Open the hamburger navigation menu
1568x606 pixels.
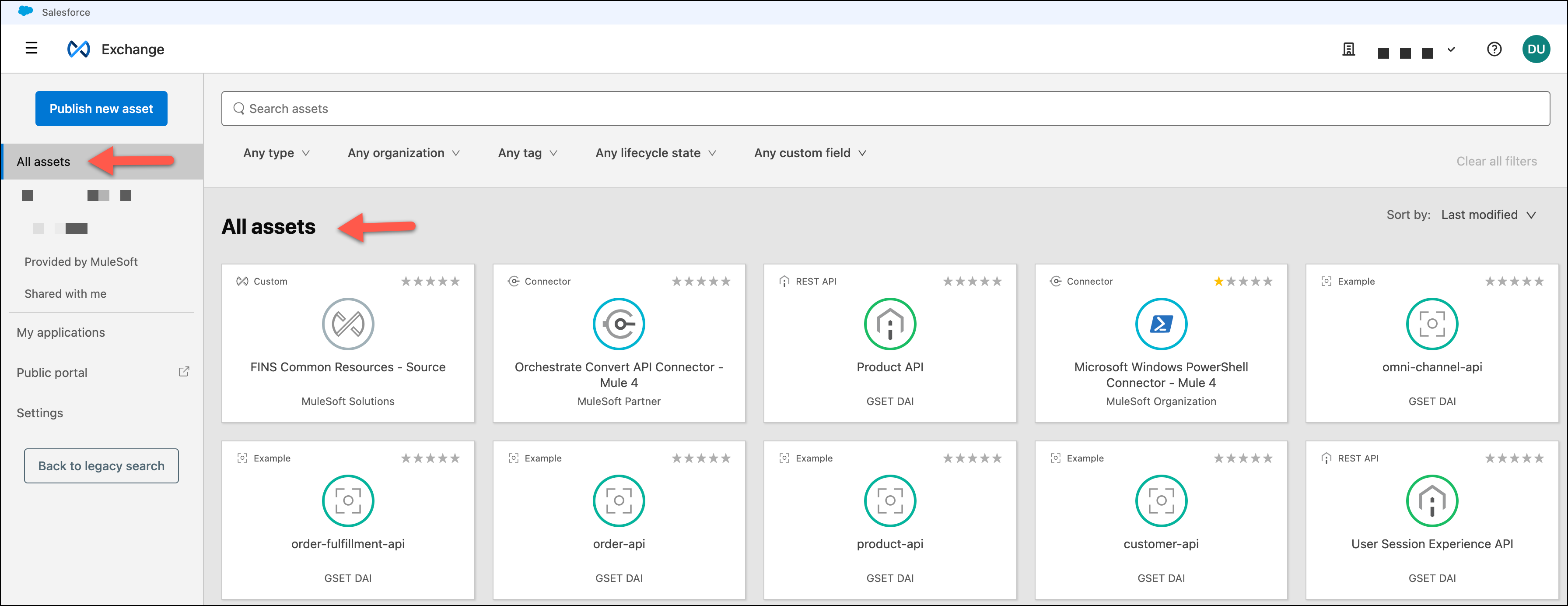tap(31, 48)
